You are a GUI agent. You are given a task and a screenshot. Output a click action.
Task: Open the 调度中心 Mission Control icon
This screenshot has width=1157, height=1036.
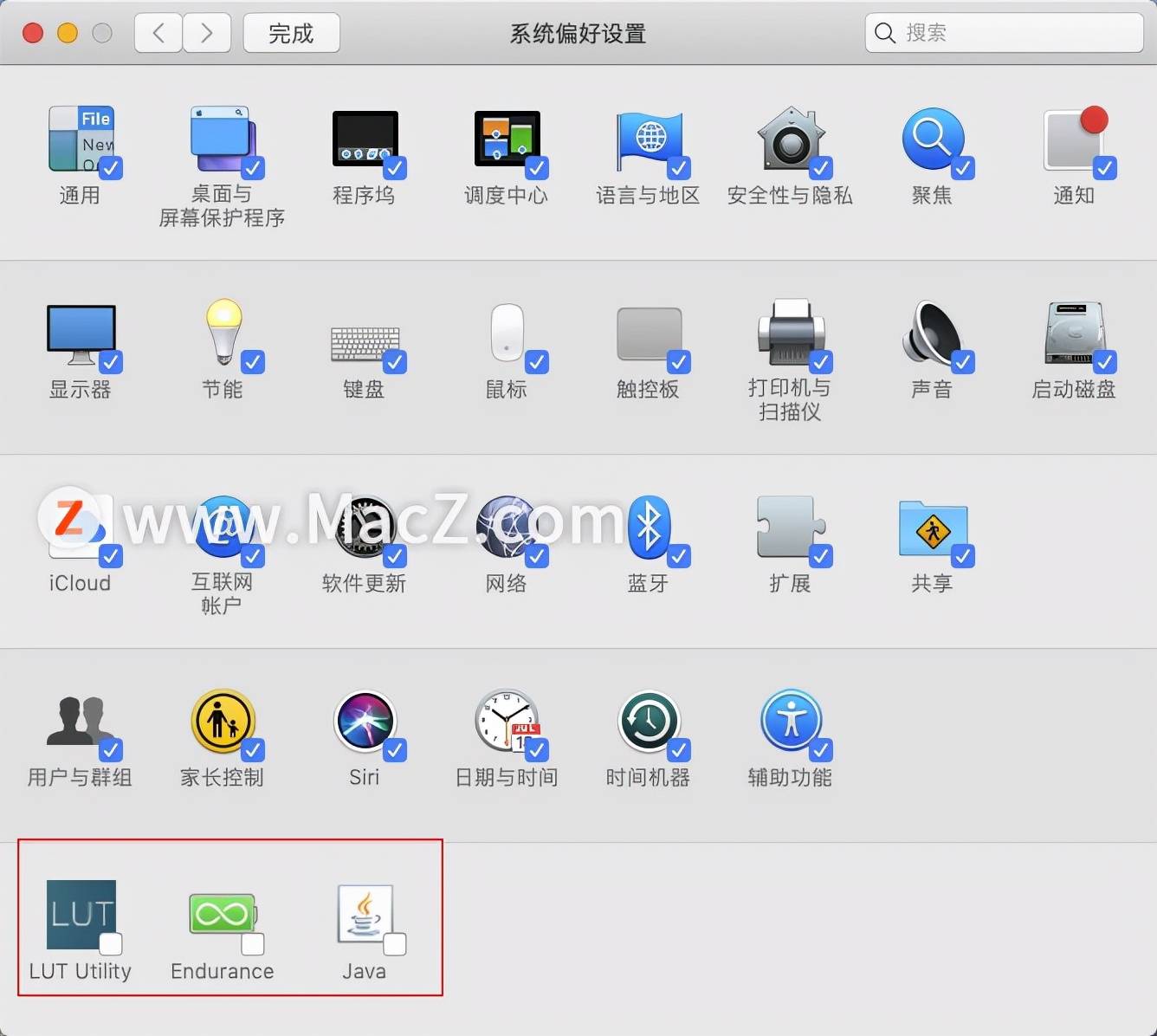pyautogui.click(x=507, y=139)
